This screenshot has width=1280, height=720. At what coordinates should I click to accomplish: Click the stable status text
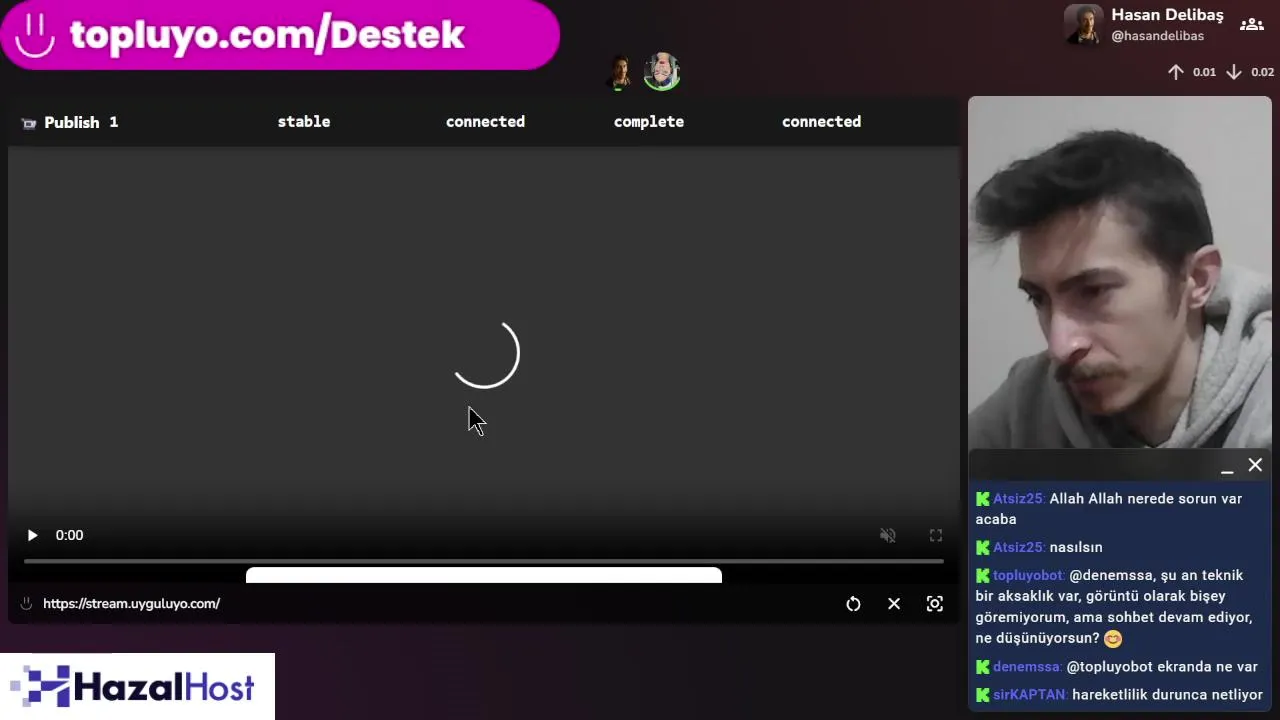(x=304, y=121)
